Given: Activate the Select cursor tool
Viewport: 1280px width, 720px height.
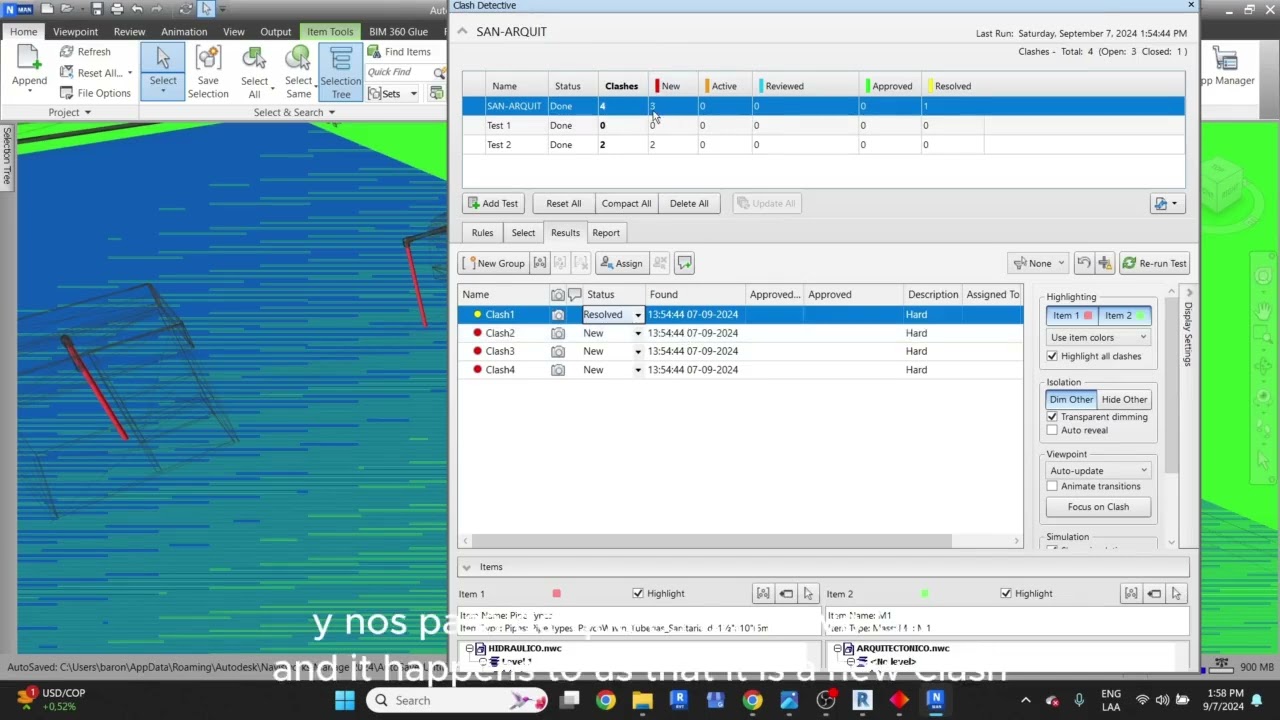Looking at the screenshot, I should pyautogui.click(x=163, y=70).
